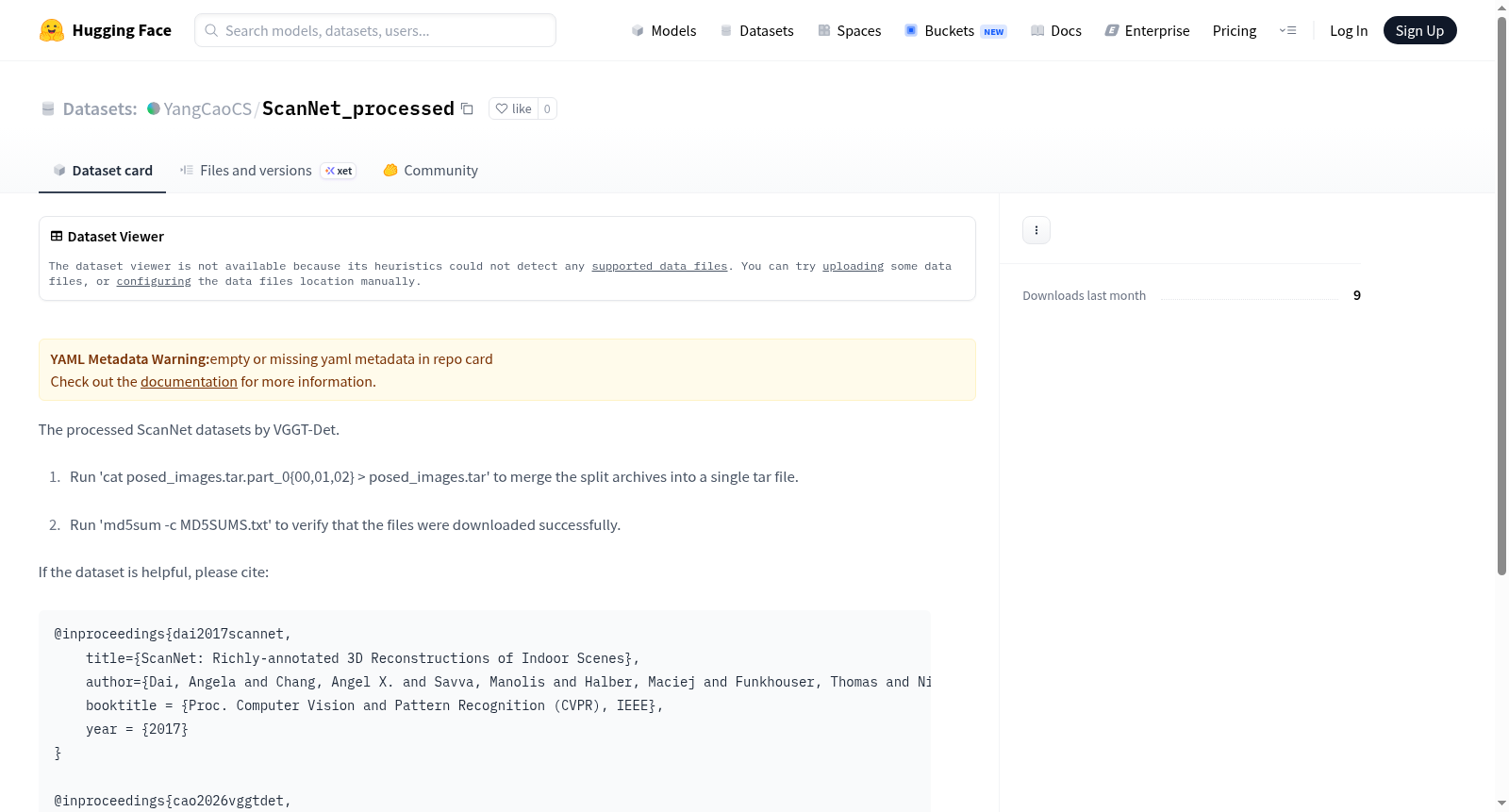Like the dataset with heart button

(x=514, y=108)
